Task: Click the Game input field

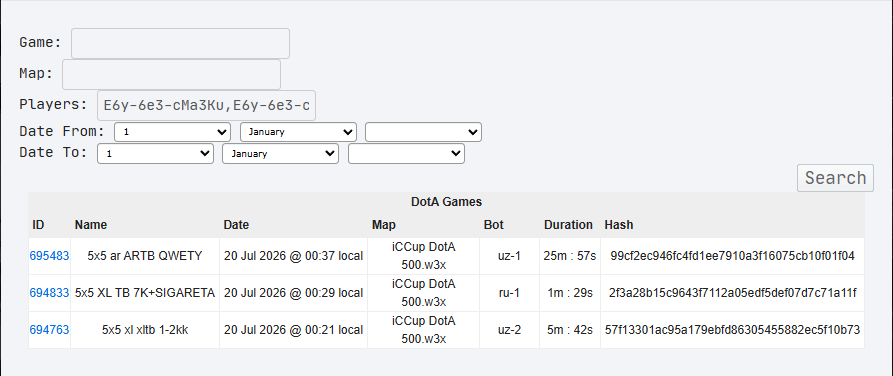Action: click(x=180, y=43)
